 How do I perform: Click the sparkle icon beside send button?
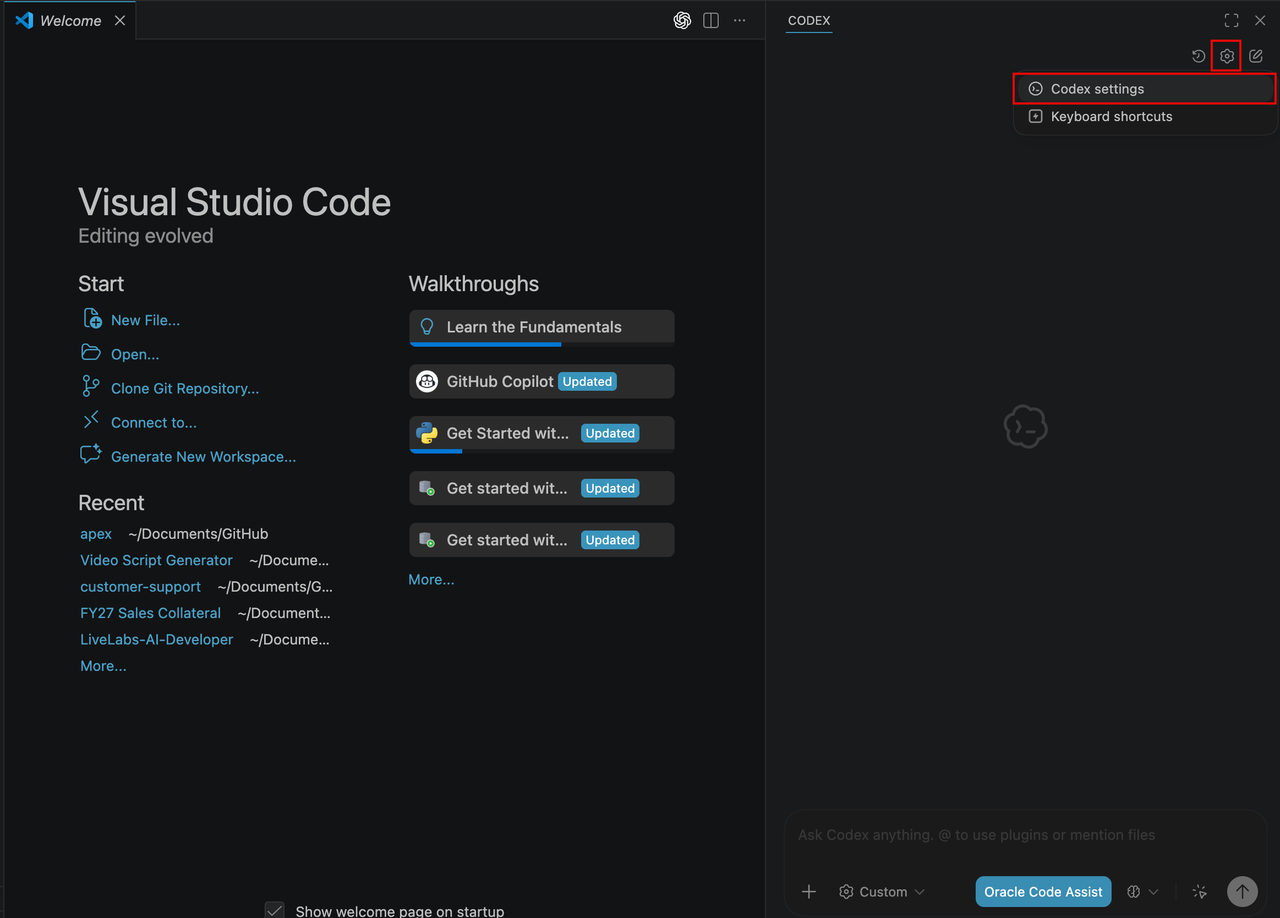click(1200, 892)
